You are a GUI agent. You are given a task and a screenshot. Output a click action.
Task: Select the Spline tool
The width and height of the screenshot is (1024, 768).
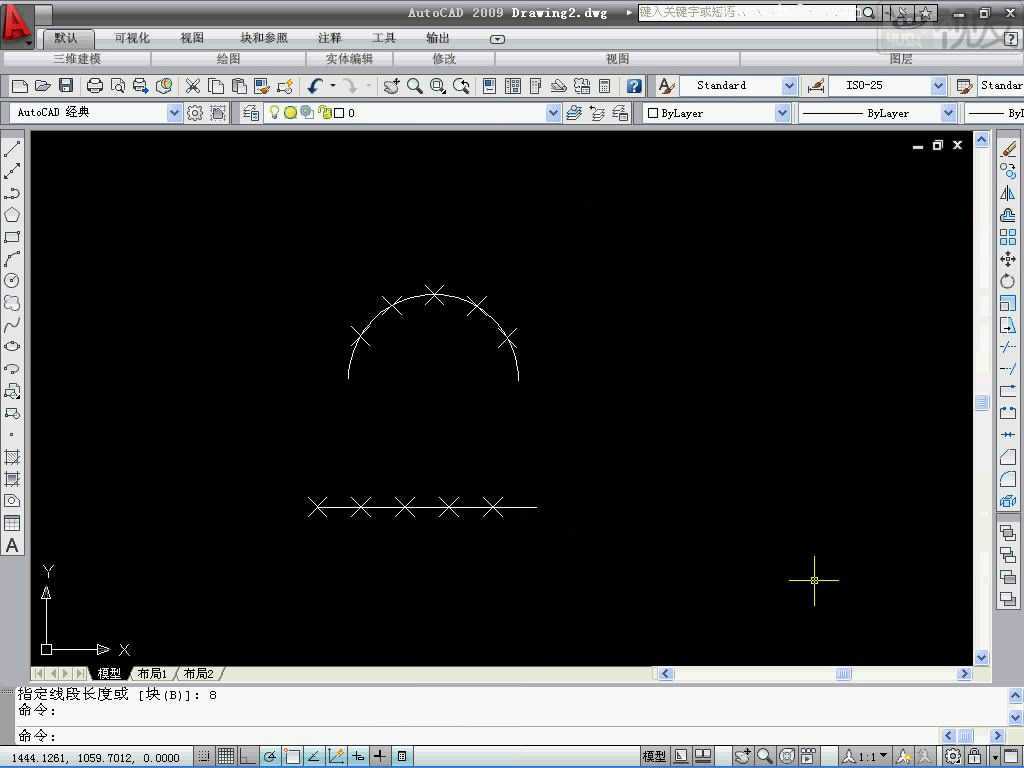[x=12, y=325]
